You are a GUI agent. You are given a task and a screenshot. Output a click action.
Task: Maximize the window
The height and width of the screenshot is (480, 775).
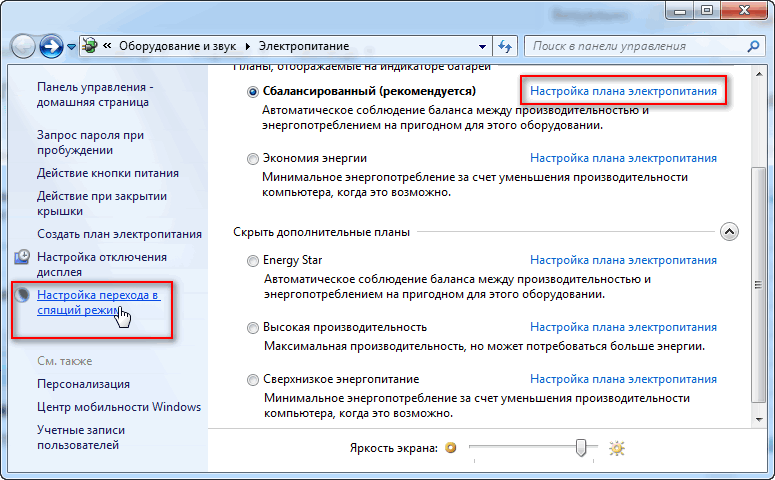pos(707,11)
